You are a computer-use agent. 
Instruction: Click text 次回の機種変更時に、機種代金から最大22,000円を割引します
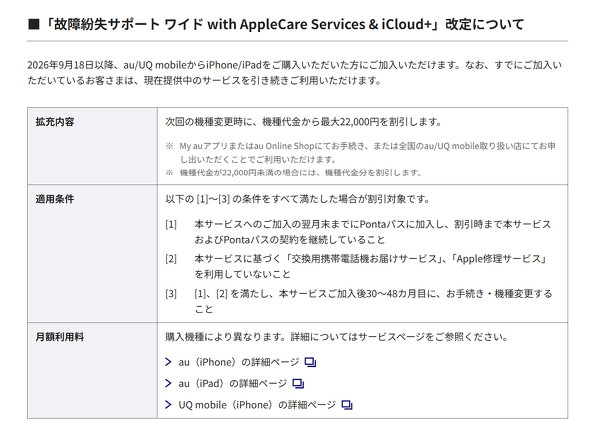click(303, 122)
